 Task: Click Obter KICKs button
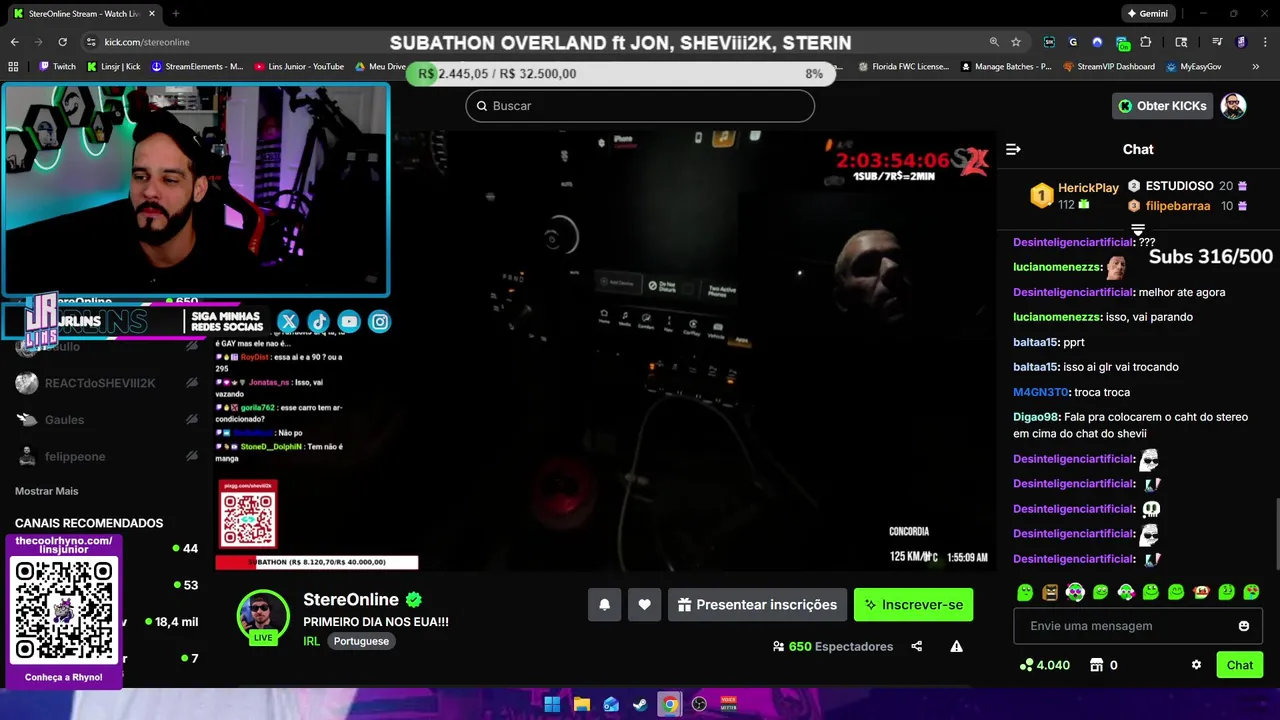click(1162, 106)
